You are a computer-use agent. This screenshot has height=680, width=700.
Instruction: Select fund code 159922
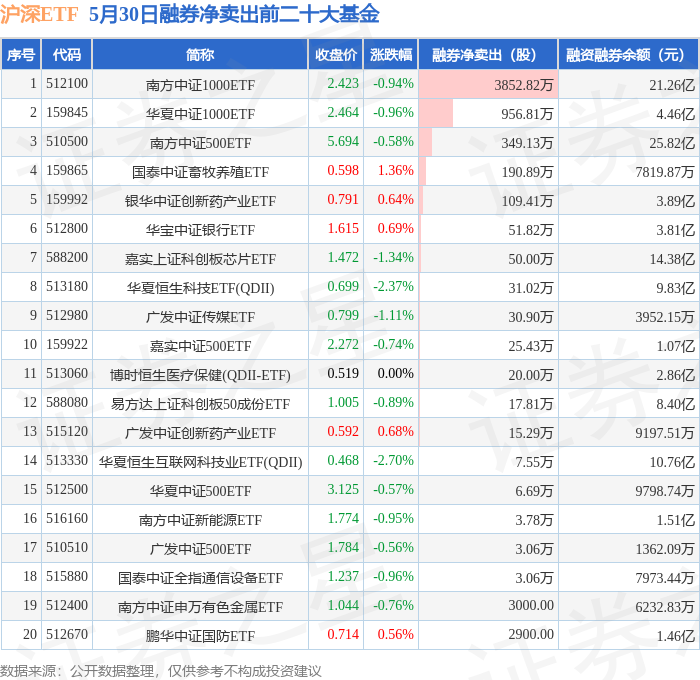pos(67,345)
